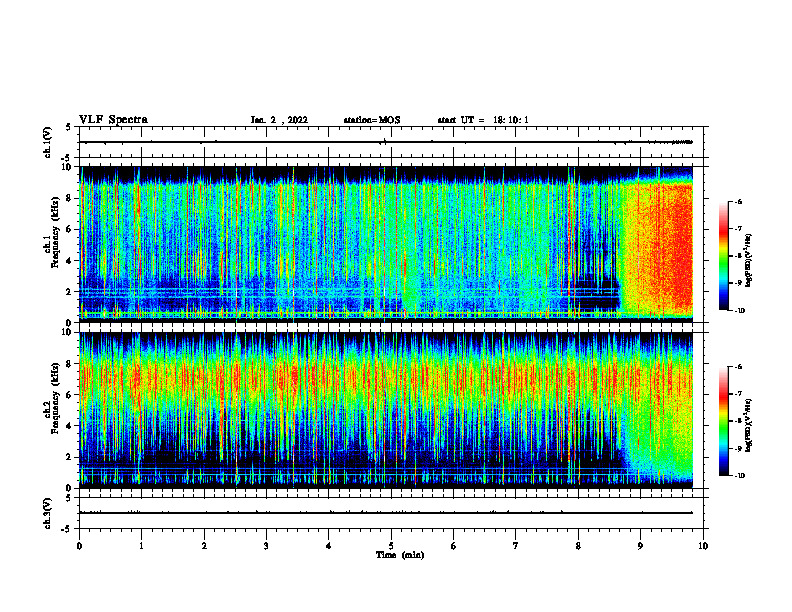
Task: Click the ch.1 colorbar log(PSD) units label
Action: tap(749, 261)
